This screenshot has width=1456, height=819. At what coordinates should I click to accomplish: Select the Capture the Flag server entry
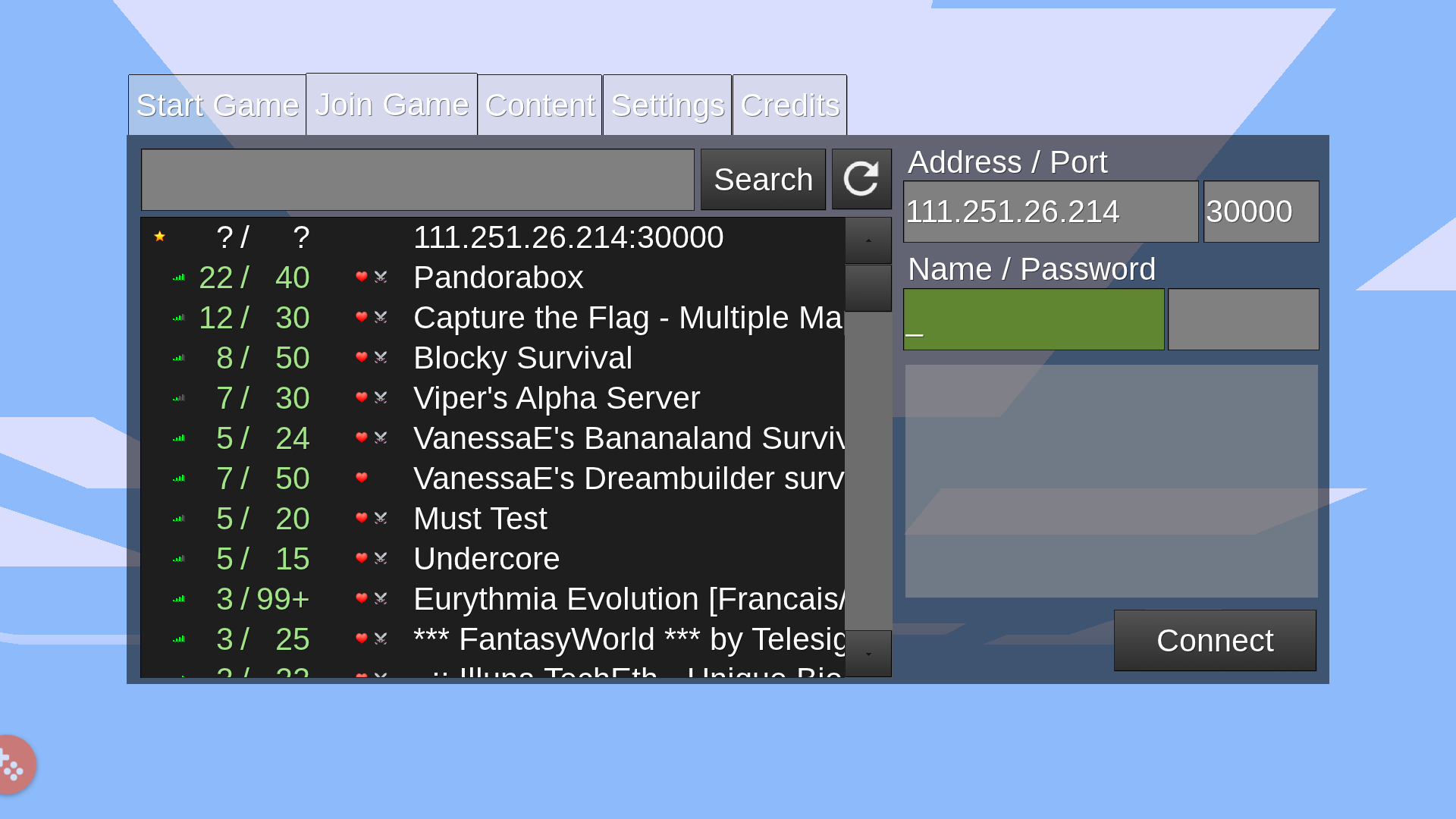point(493,318)
